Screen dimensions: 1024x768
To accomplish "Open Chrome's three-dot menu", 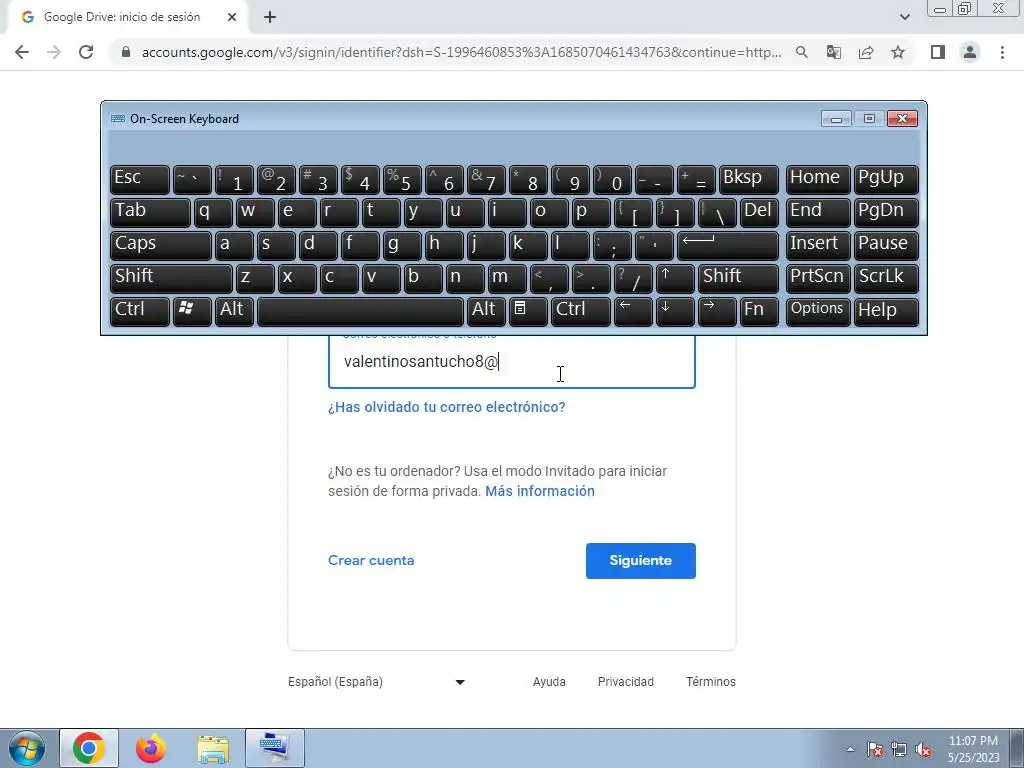I will pyautogui.click(x=1002, y=52).
